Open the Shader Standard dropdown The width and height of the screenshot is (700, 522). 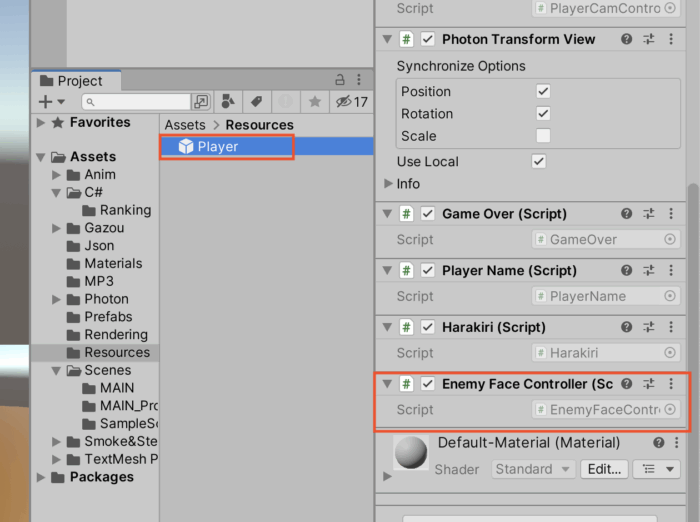point(532,469)
